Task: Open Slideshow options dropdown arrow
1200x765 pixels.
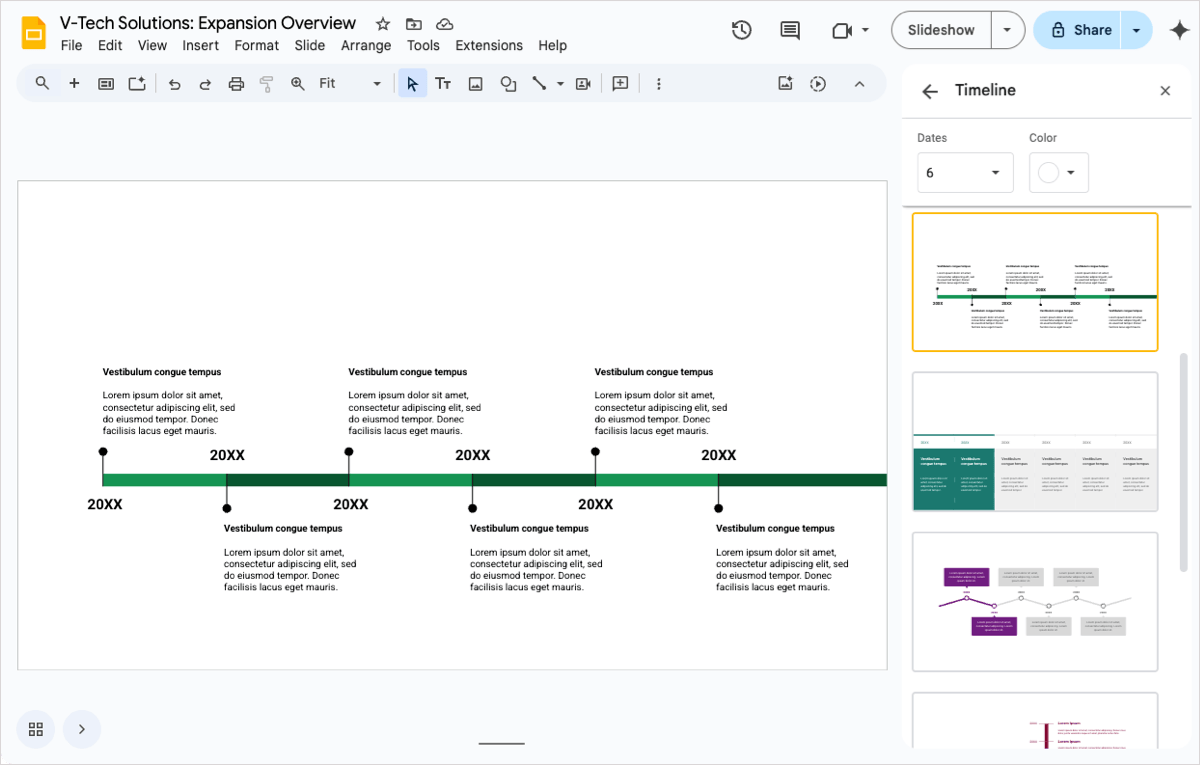Action: pos(1007,30)
